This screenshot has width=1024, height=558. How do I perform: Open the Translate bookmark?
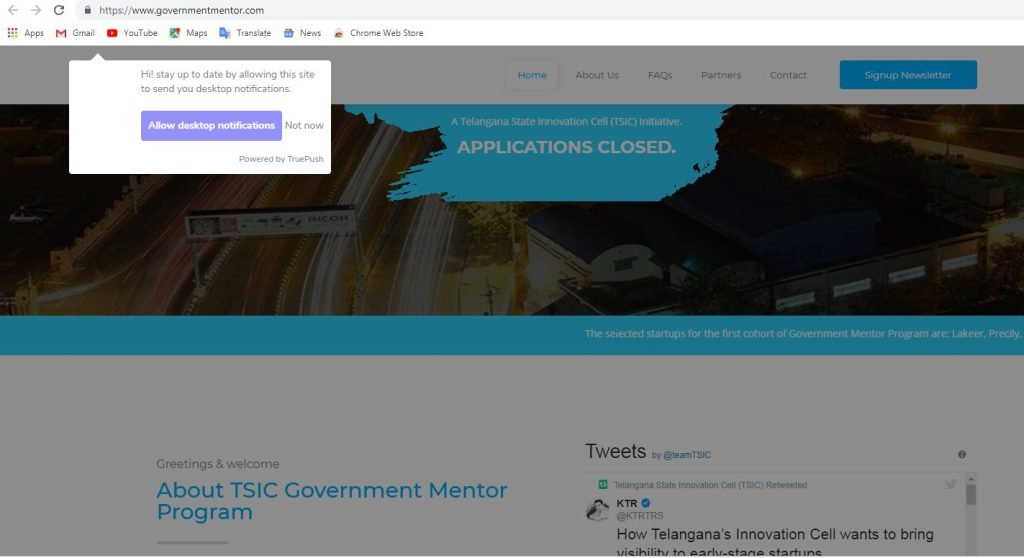click(x=245, y=33)
